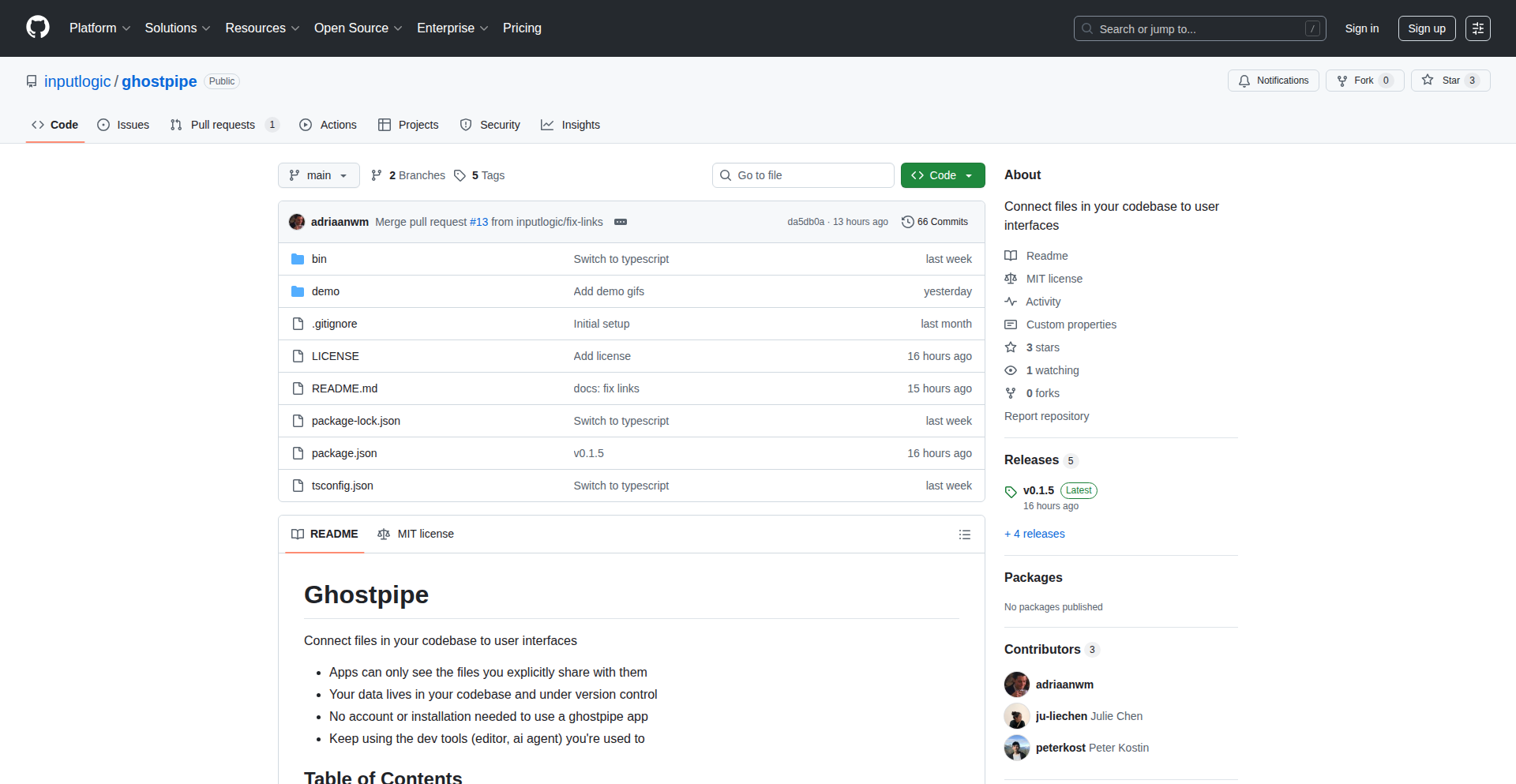
Task: Click the v0.1.5 release tag icon
Action: (x=1011, y=492)
